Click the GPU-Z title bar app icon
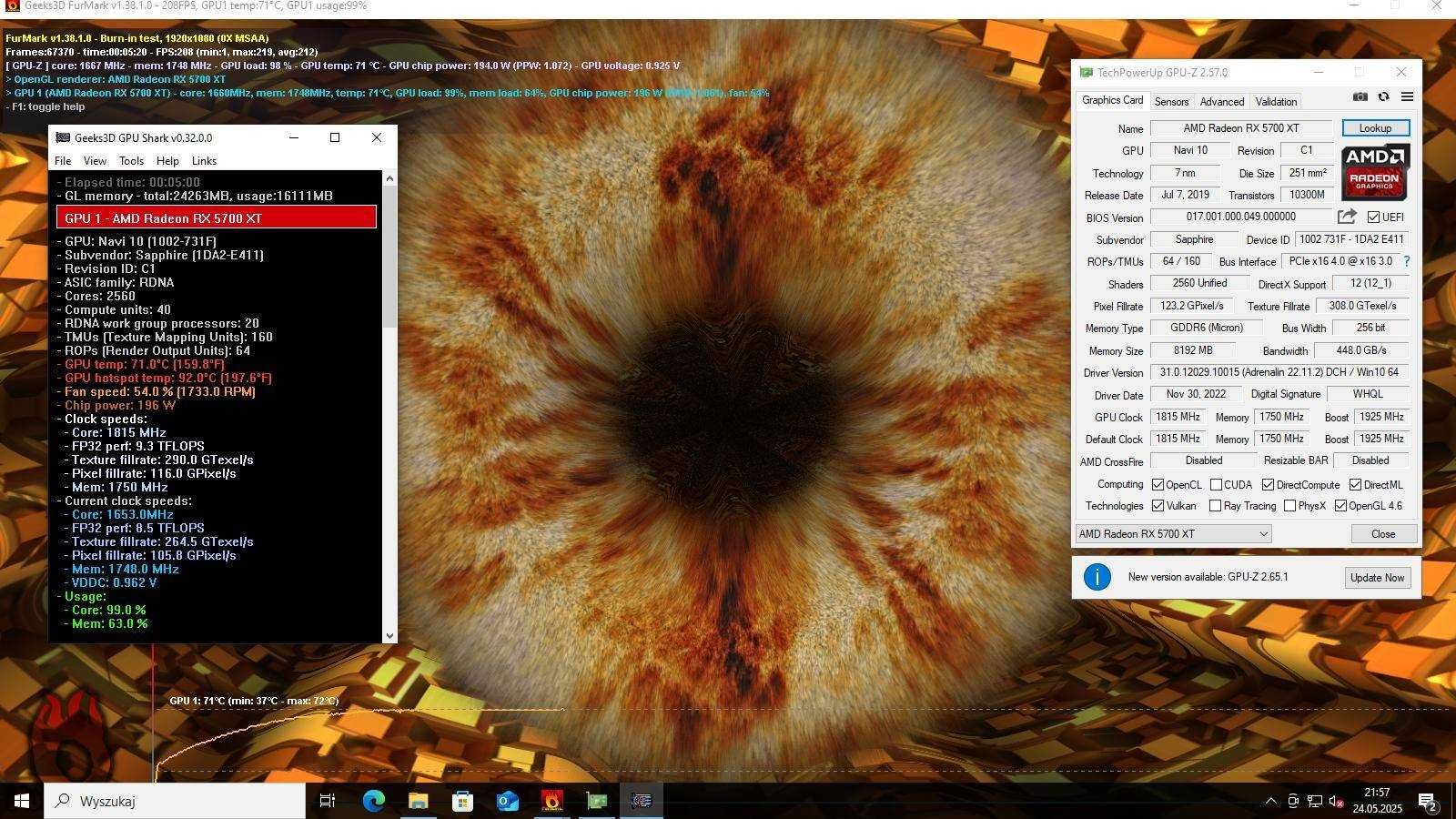The image size is (1456, 819). click(1086, 72)
